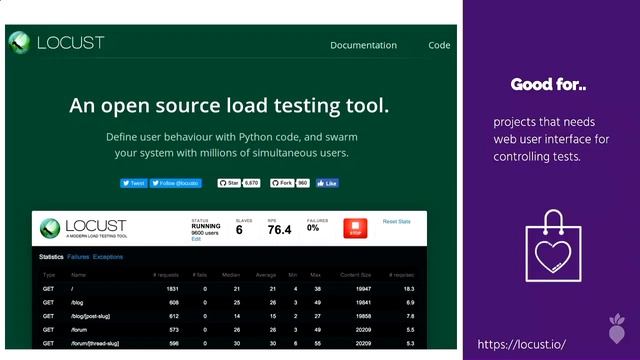Click the GitHub star count 6,670
This screenshot has height=360, width=640.
tap(252, 183)
